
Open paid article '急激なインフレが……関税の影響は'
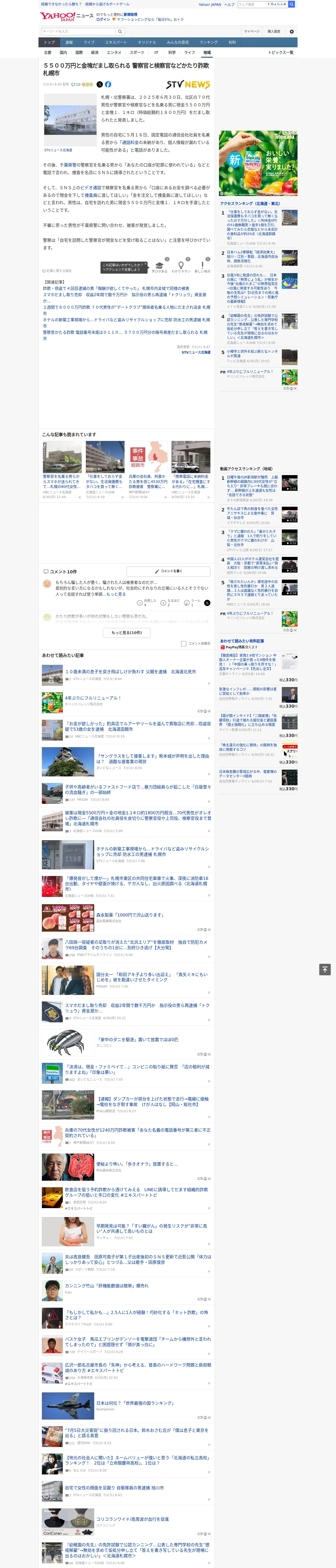(x=248, y=691)
